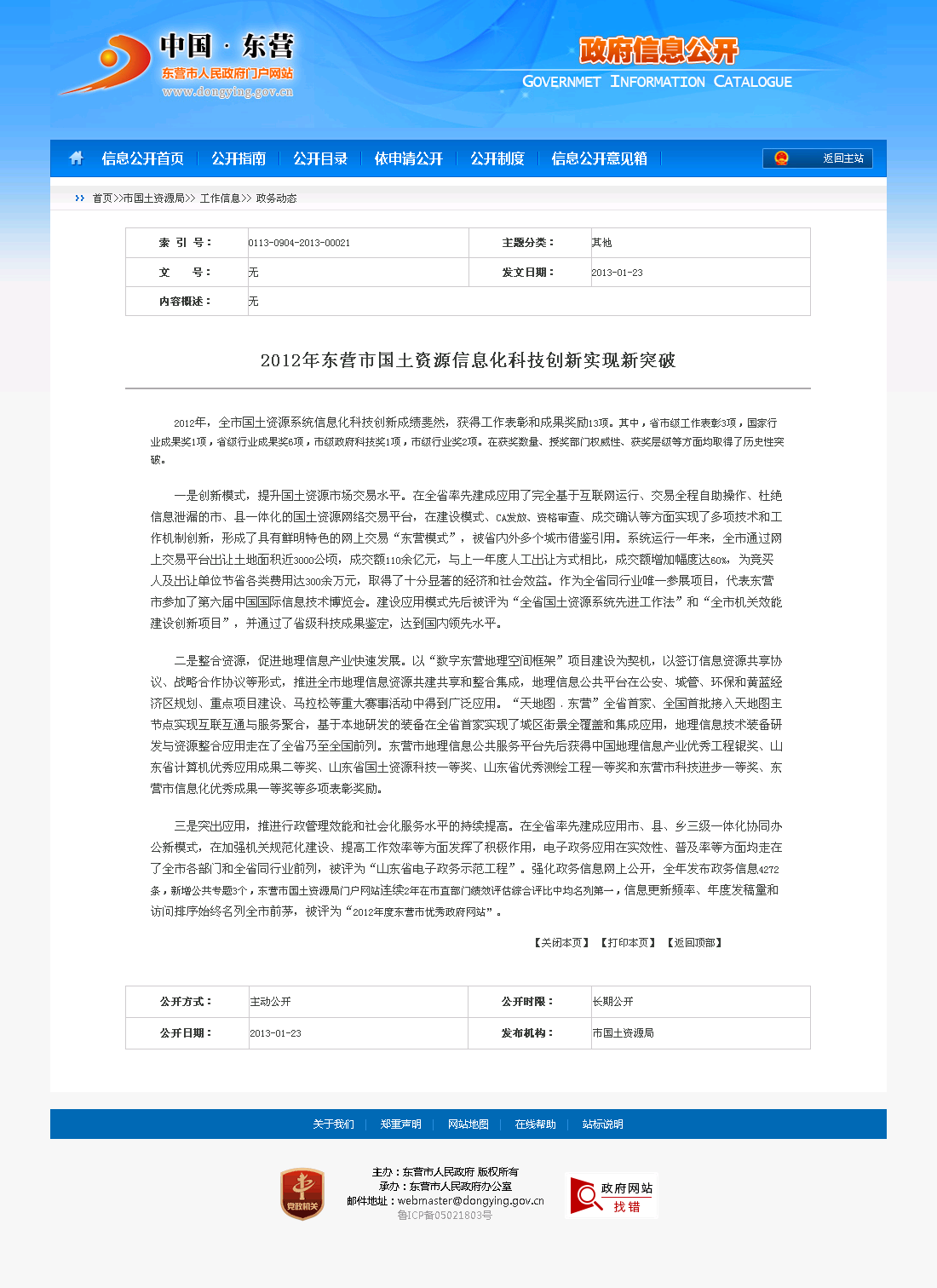The image size is (937, 1288).
Task: Click the national emblem icon beside 返回主站
Action: click(x=781, y=158)
